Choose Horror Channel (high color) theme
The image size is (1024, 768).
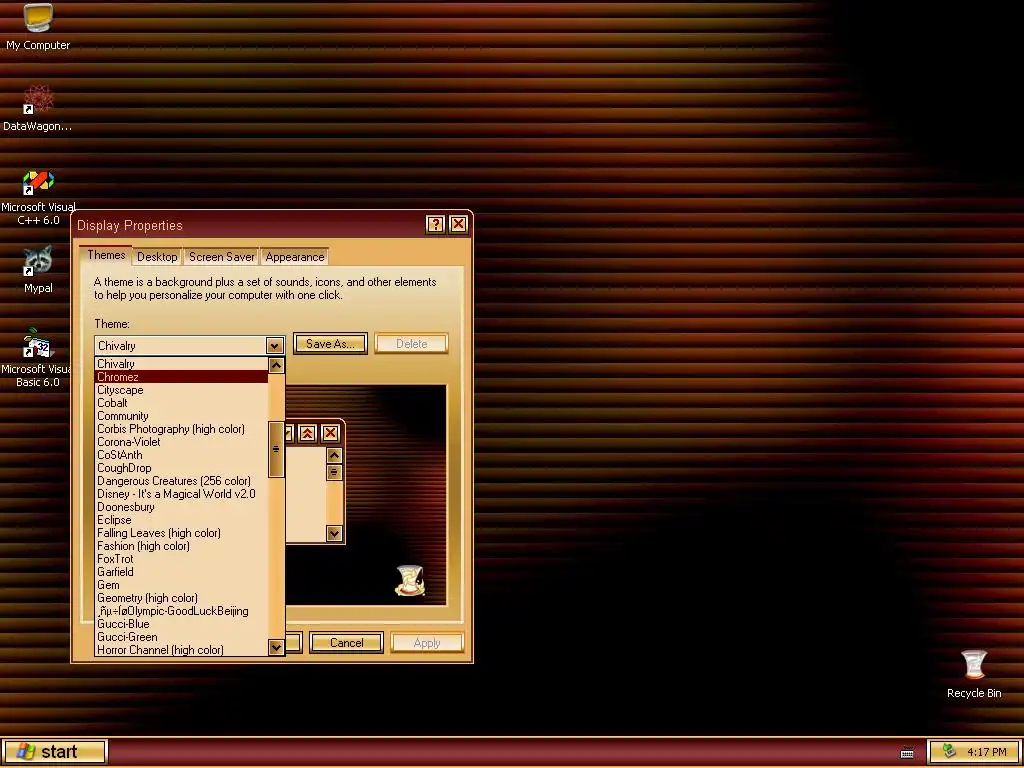[x=182, y=650]
